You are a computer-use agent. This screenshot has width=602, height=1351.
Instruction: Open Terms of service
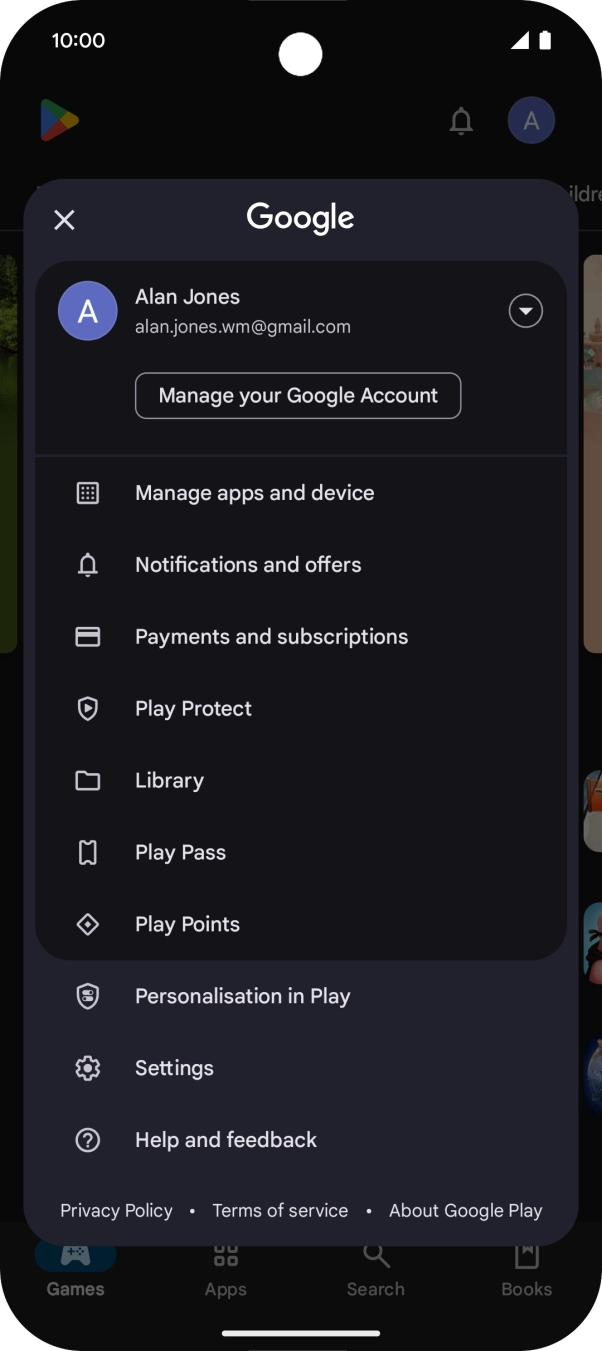click(x=280, y=1210)
